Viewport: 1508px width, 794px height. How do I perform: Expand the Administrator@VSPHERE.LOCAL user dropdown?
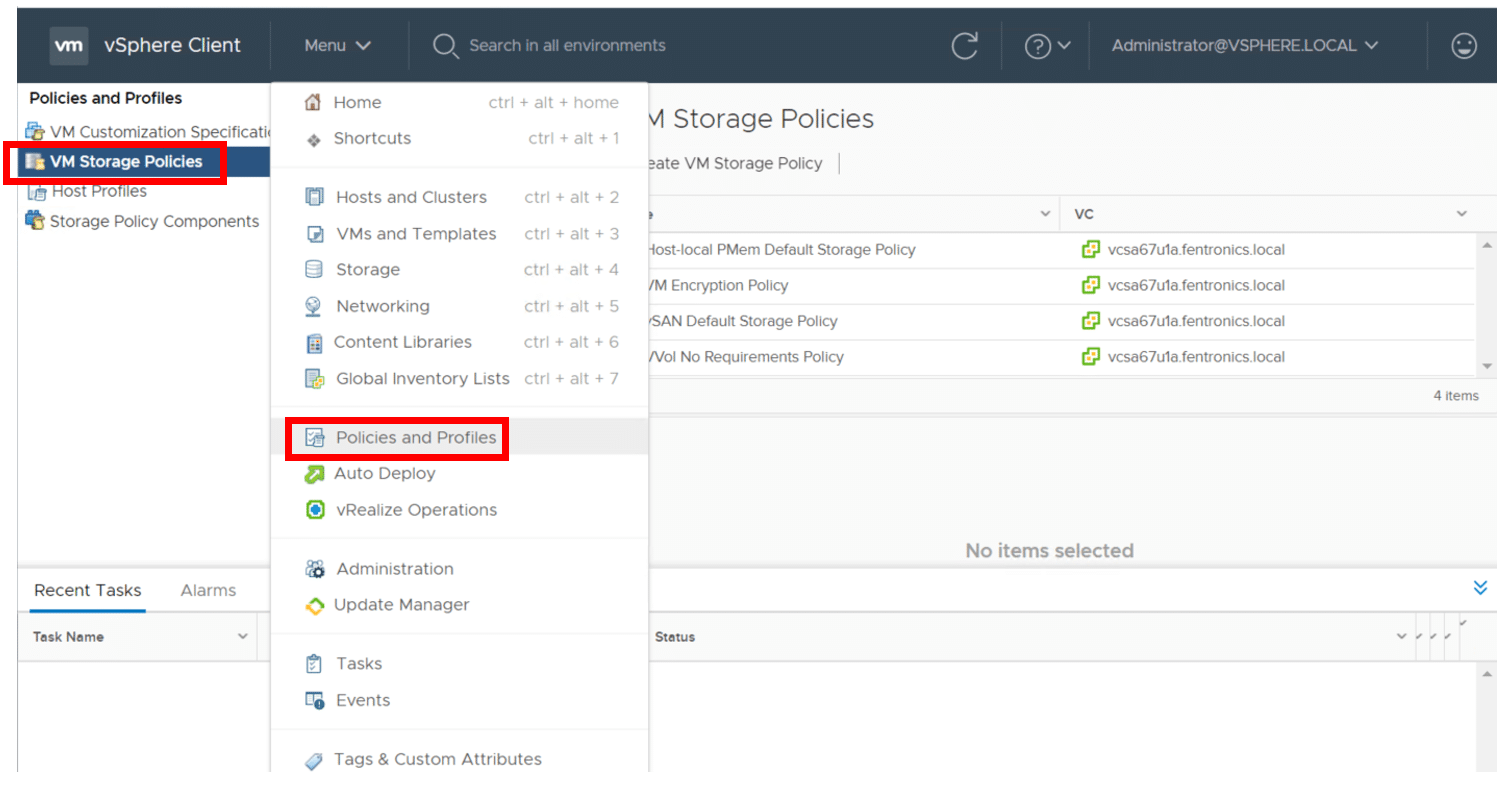click(1245, 46)
